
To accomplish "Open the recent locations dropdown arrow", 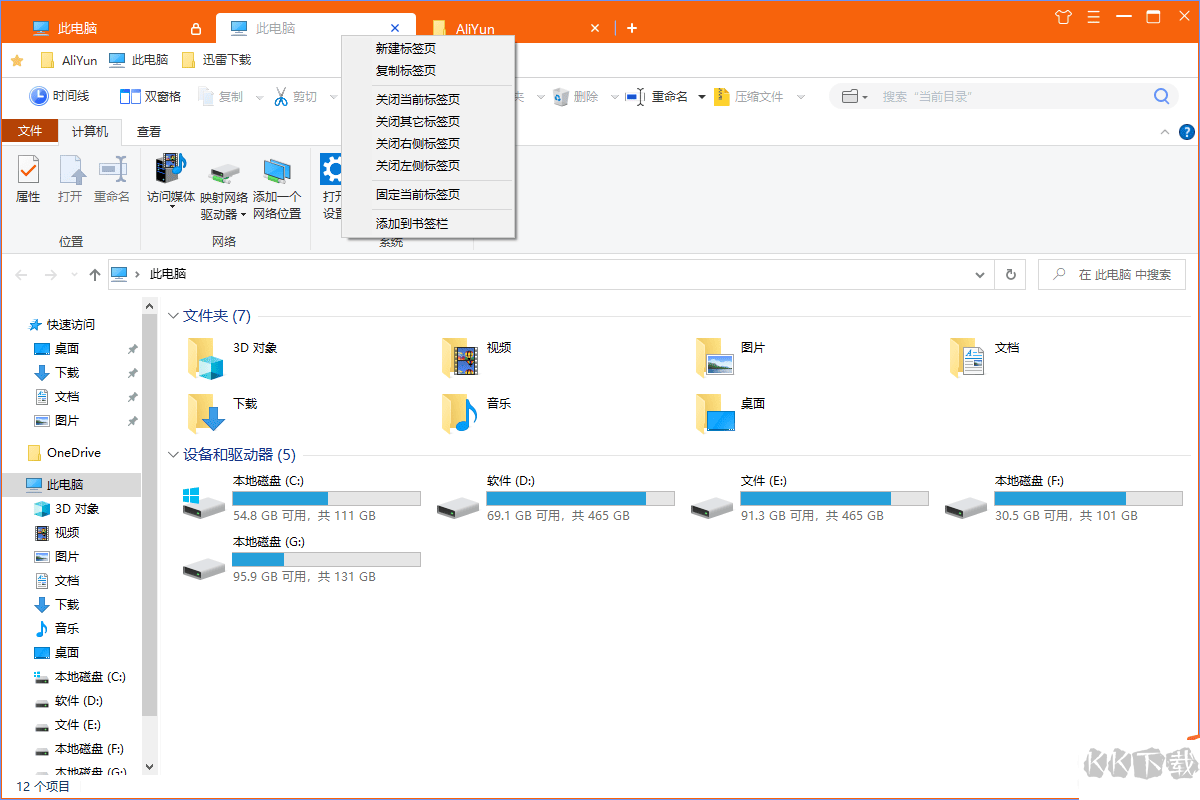I will tap(73, 274).
